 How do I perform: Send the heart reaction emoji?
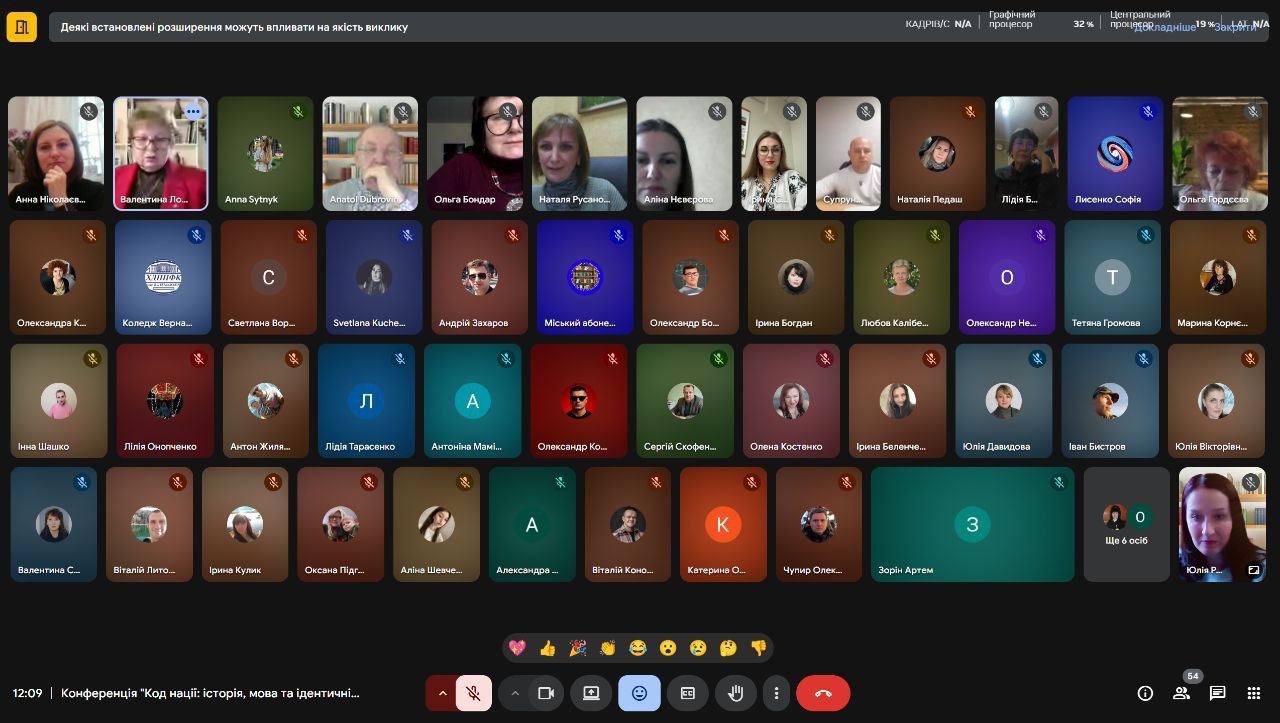[517, 648]
